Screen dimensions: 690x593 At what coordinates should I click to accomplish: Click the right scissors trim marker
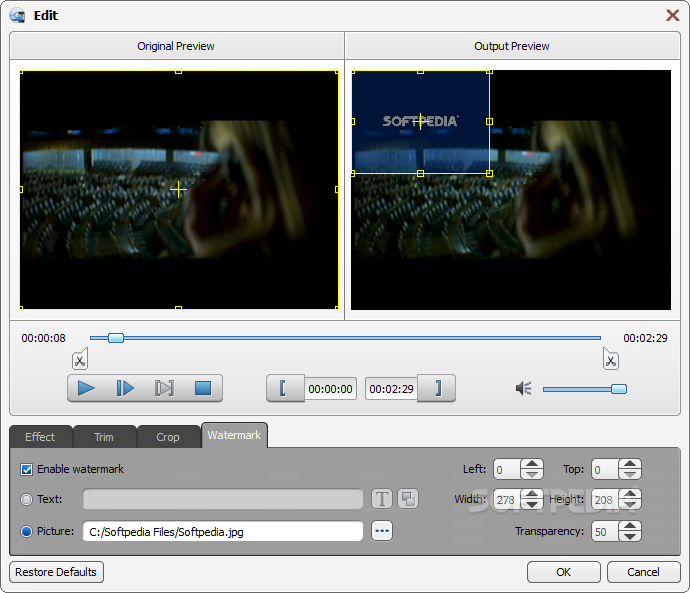point(610,359)
